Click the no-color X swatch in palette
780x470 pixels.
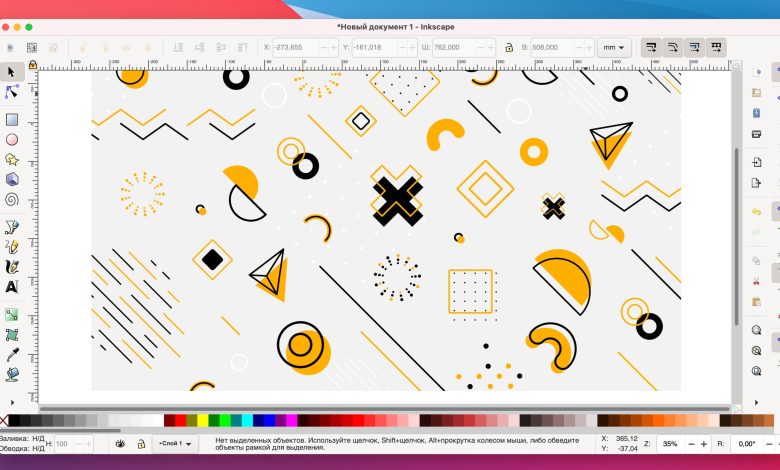(3, 420)
